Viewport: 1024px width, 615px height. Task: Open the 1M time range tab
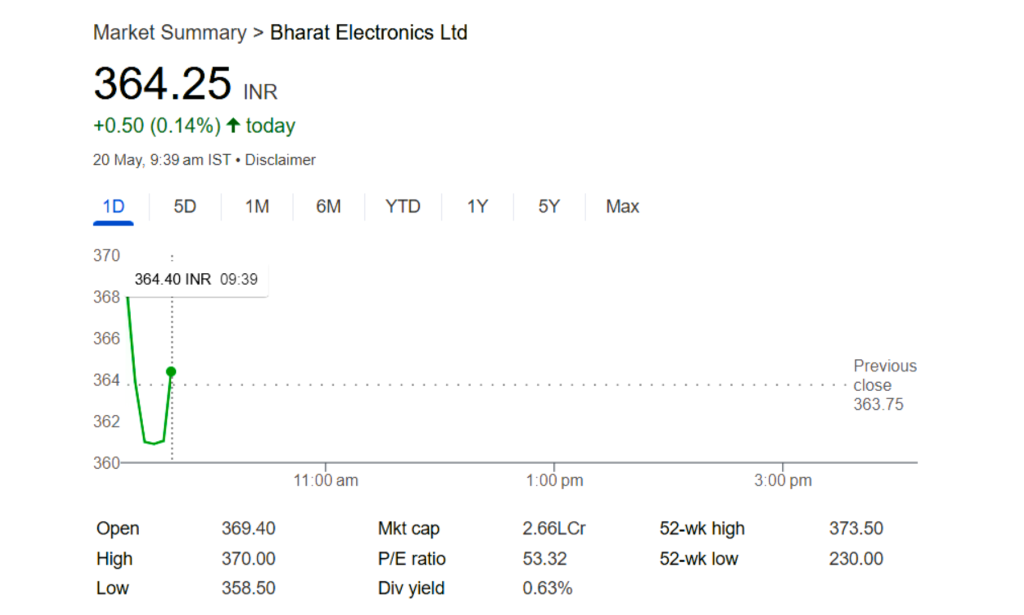pyautogui.click(x=257, y=207)
